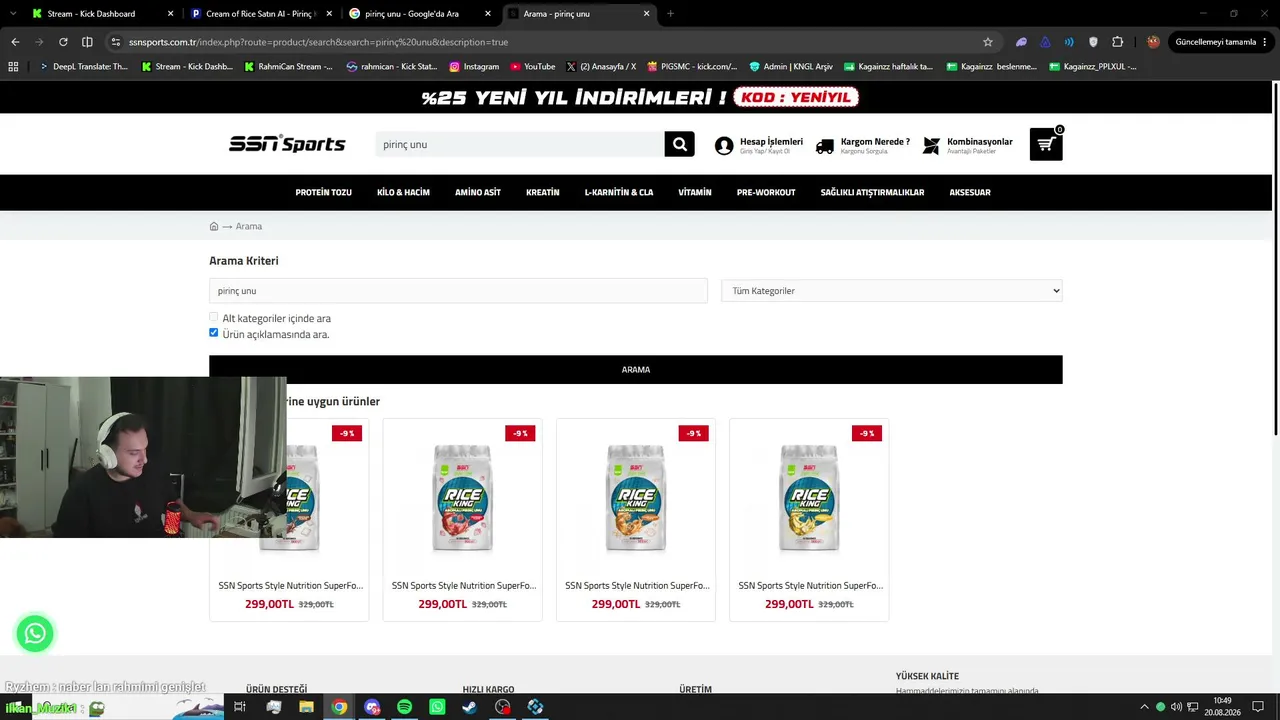Click the Kargom Nerede truck icon

825,146
